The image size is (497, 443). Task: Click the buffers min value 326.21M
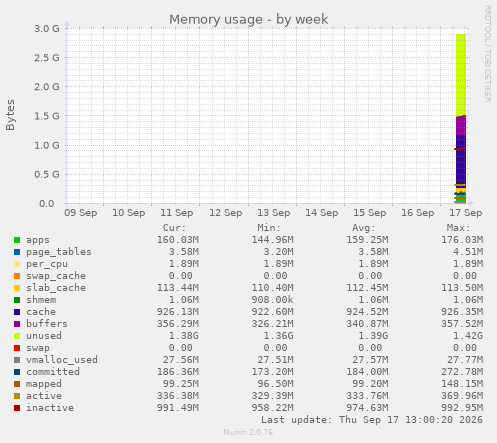pos(273,324)
